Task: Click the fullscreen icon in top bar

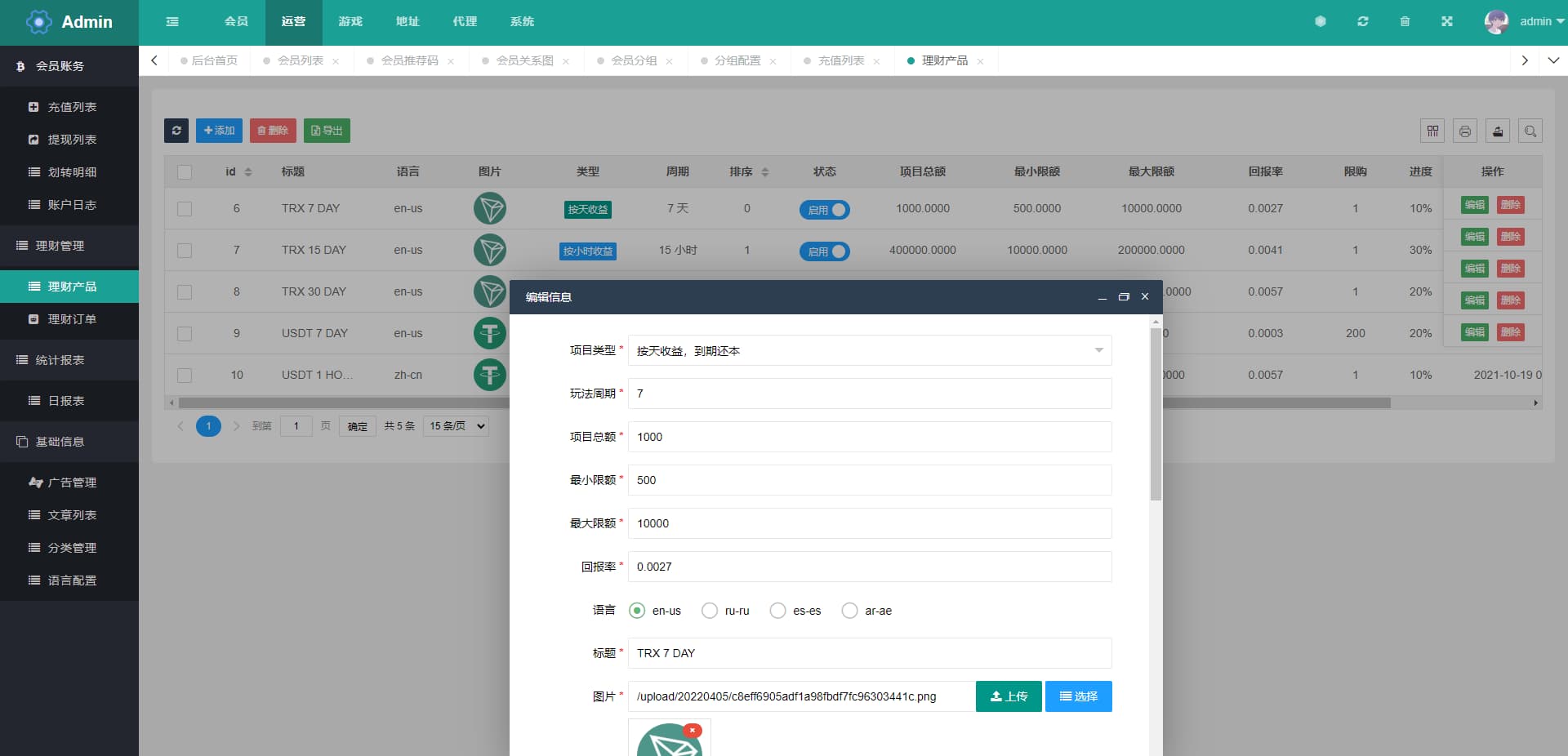Action: [1447, 22]
